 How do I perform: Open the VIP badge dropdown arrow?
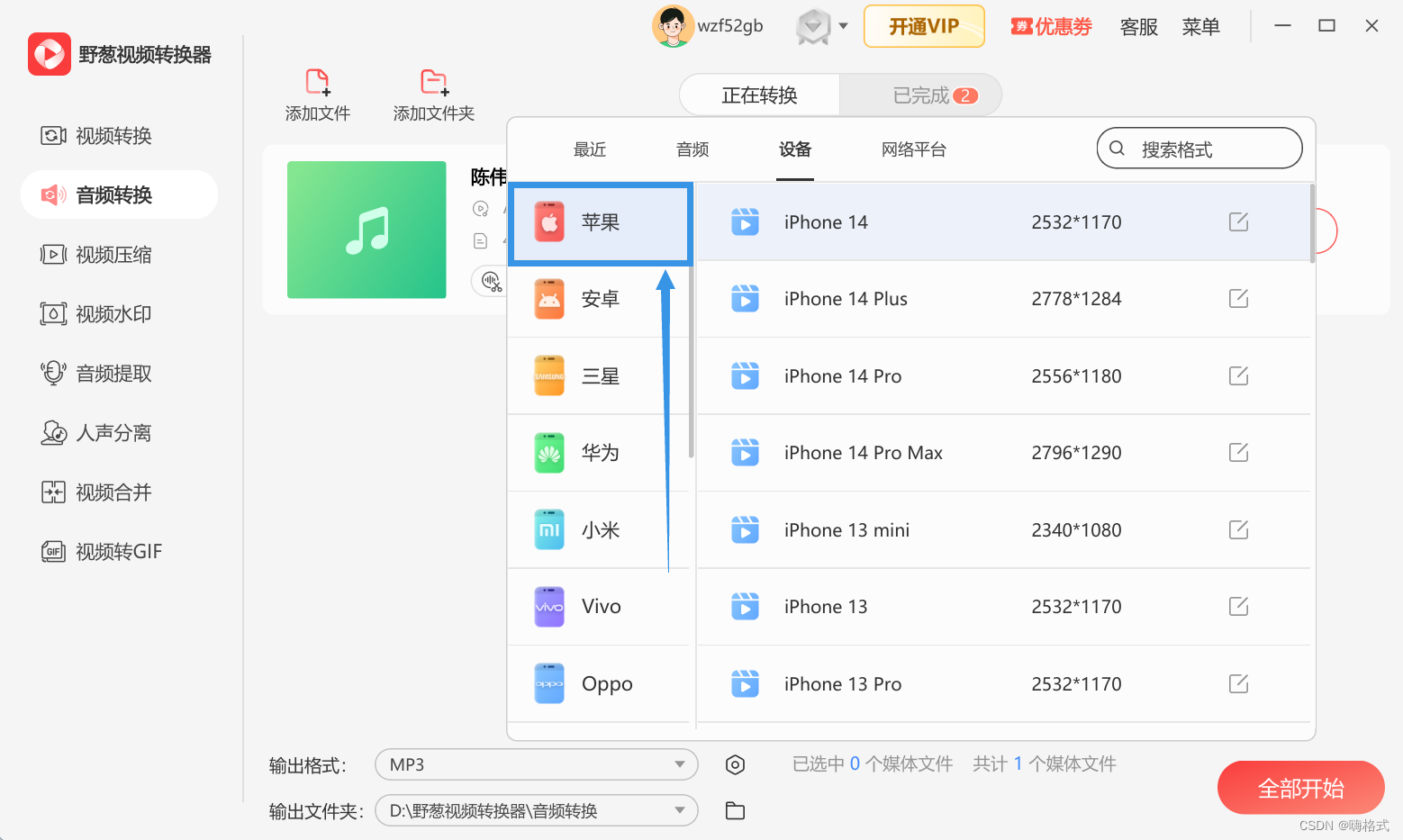point(844,26)
